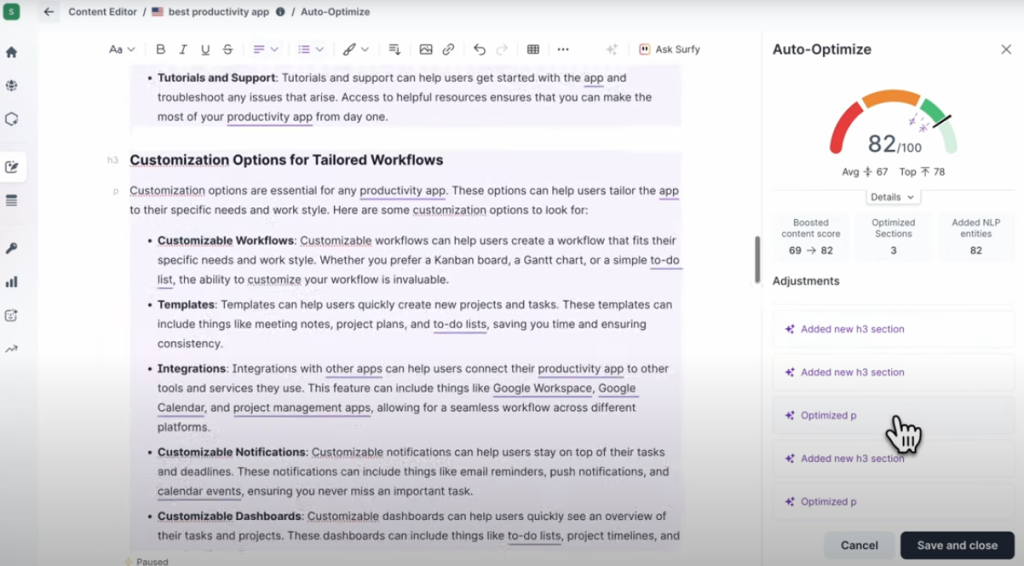Insert a table from the toolbar
The width and height of the screenshot is (1024, 566).
[533, 49]
